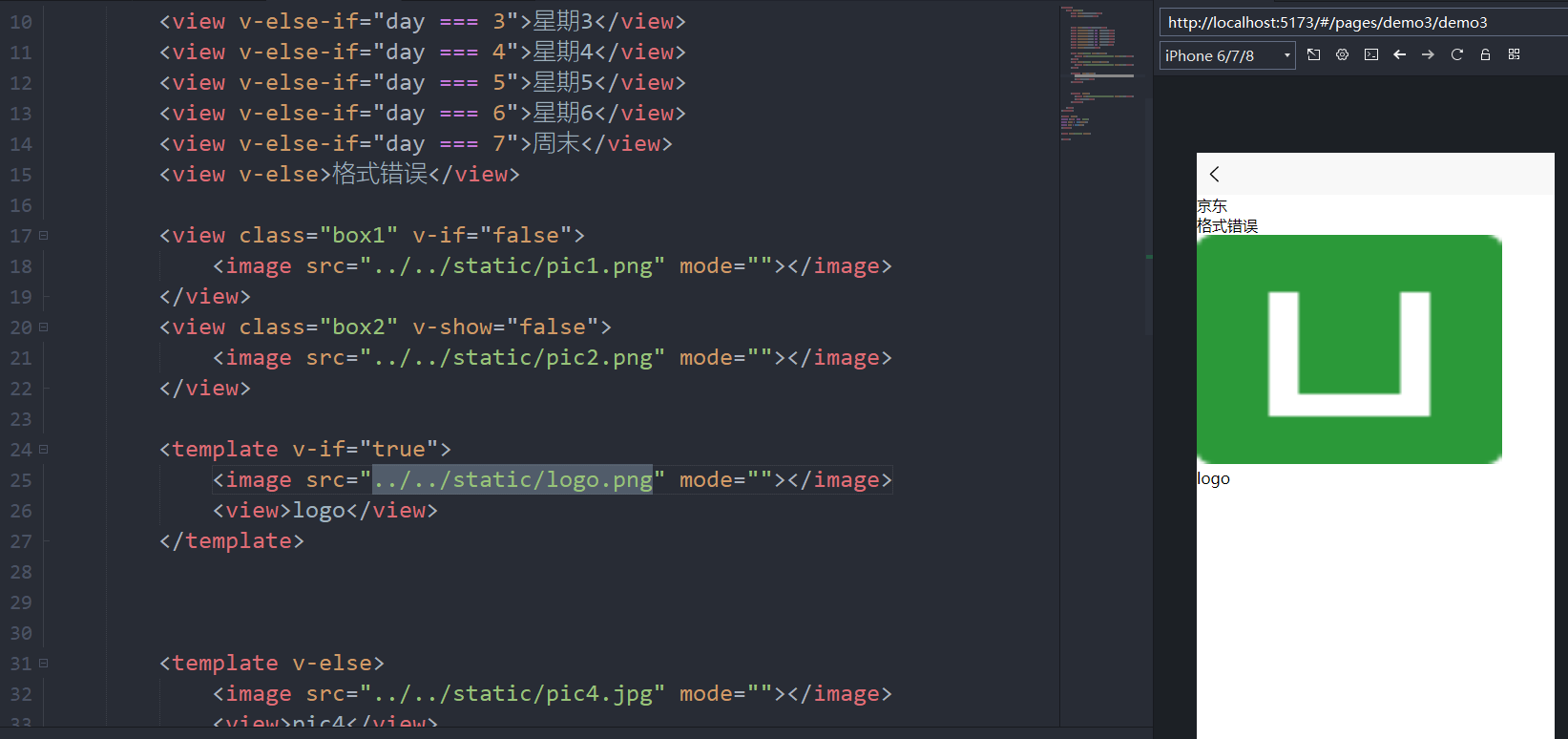This screenshot has width=1568, height=739.
Task: Click the code minimap overview
Action: [x=1102, y=73]
